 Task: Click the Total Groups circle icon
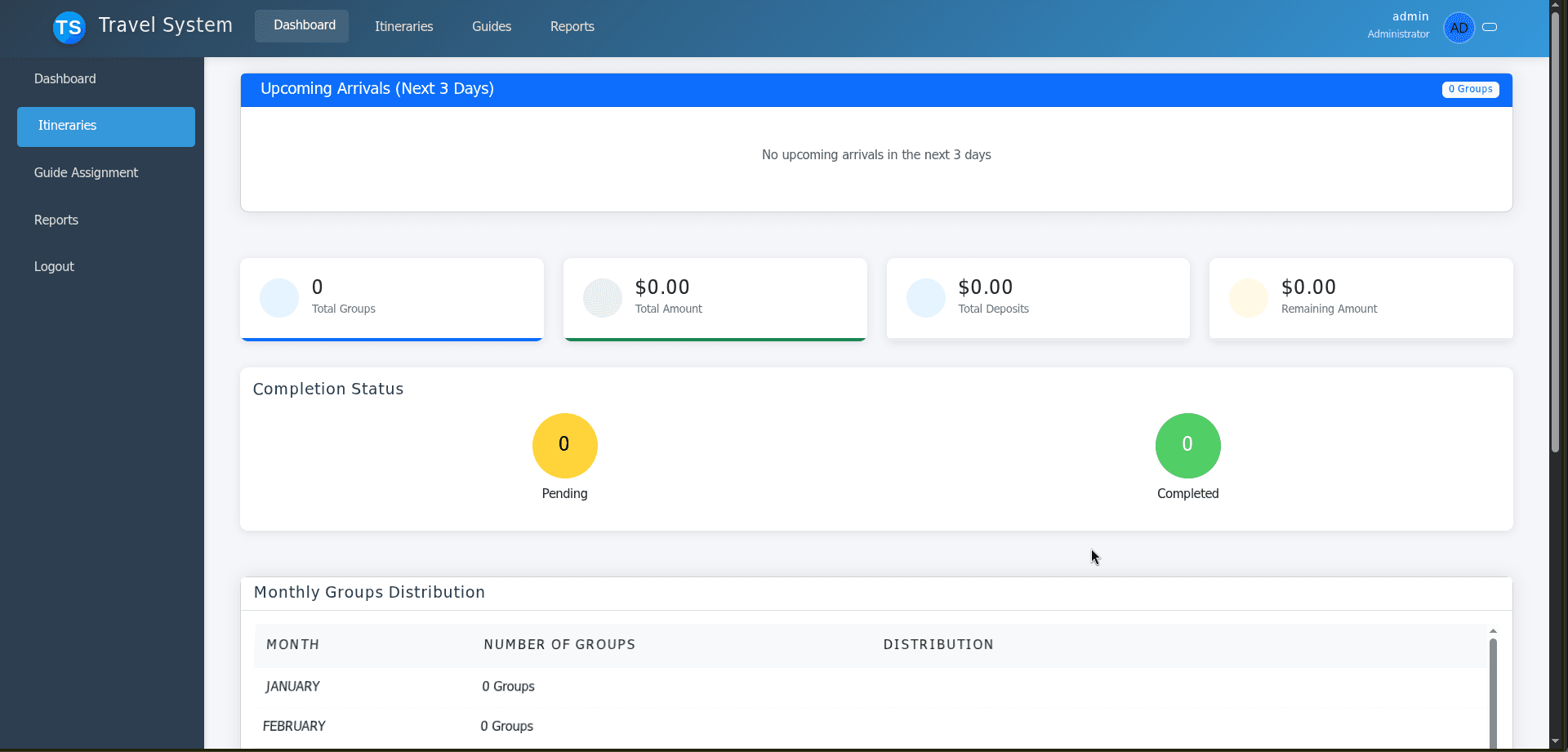tap(278, 297)
